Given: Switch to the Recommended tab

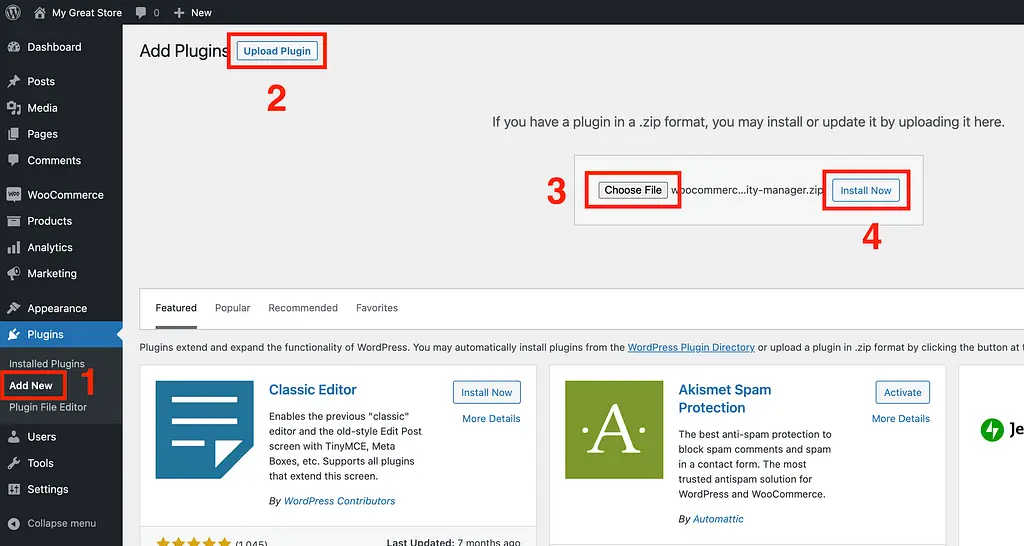Looking at the screenshot, I should 303,308.
